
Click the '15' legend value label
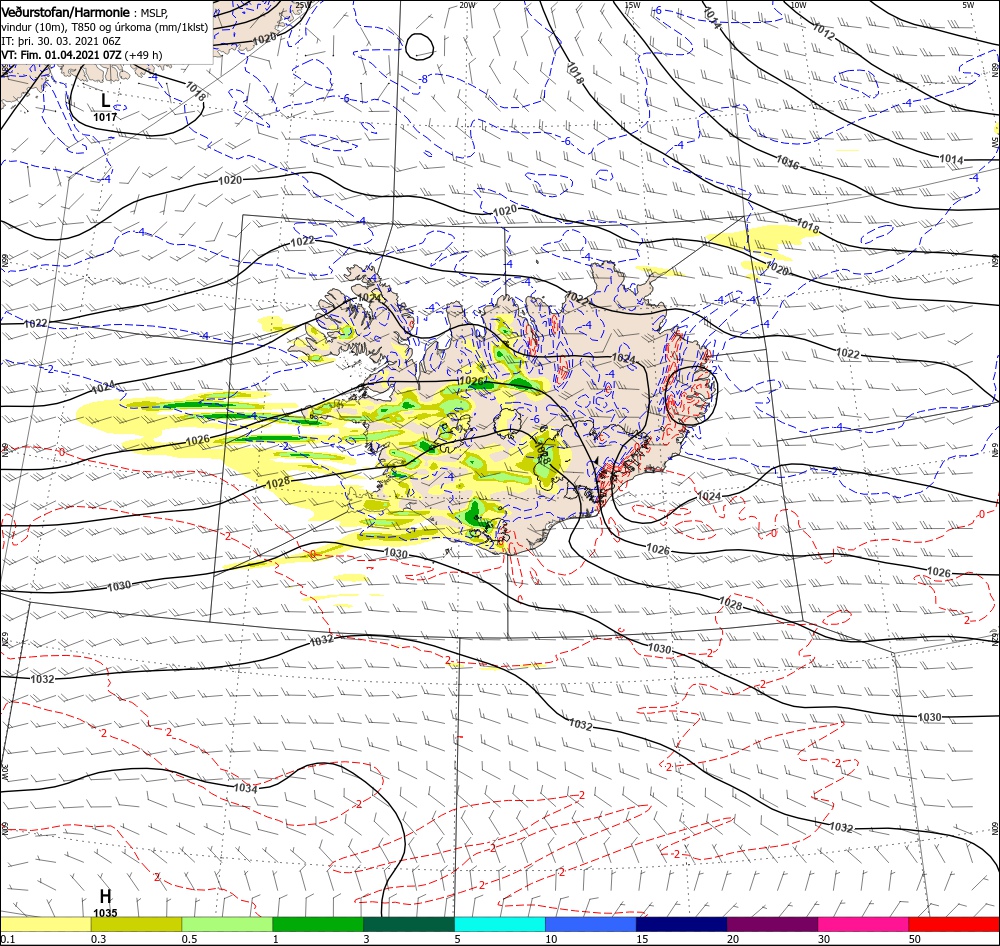click(x=642, y=939)
